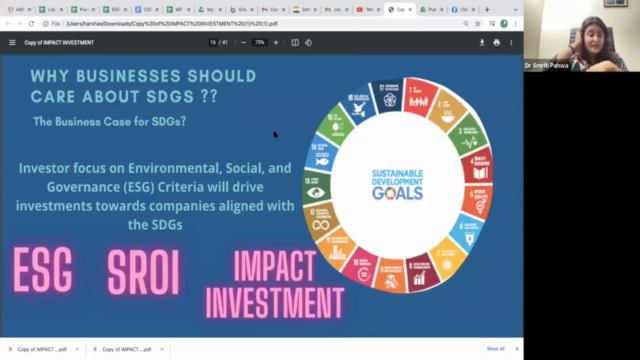Click Dr Smriti Pahwa's video thumbnail
Image resolution: width=640 pixels, height=360 pixels.
coord(582,36)
